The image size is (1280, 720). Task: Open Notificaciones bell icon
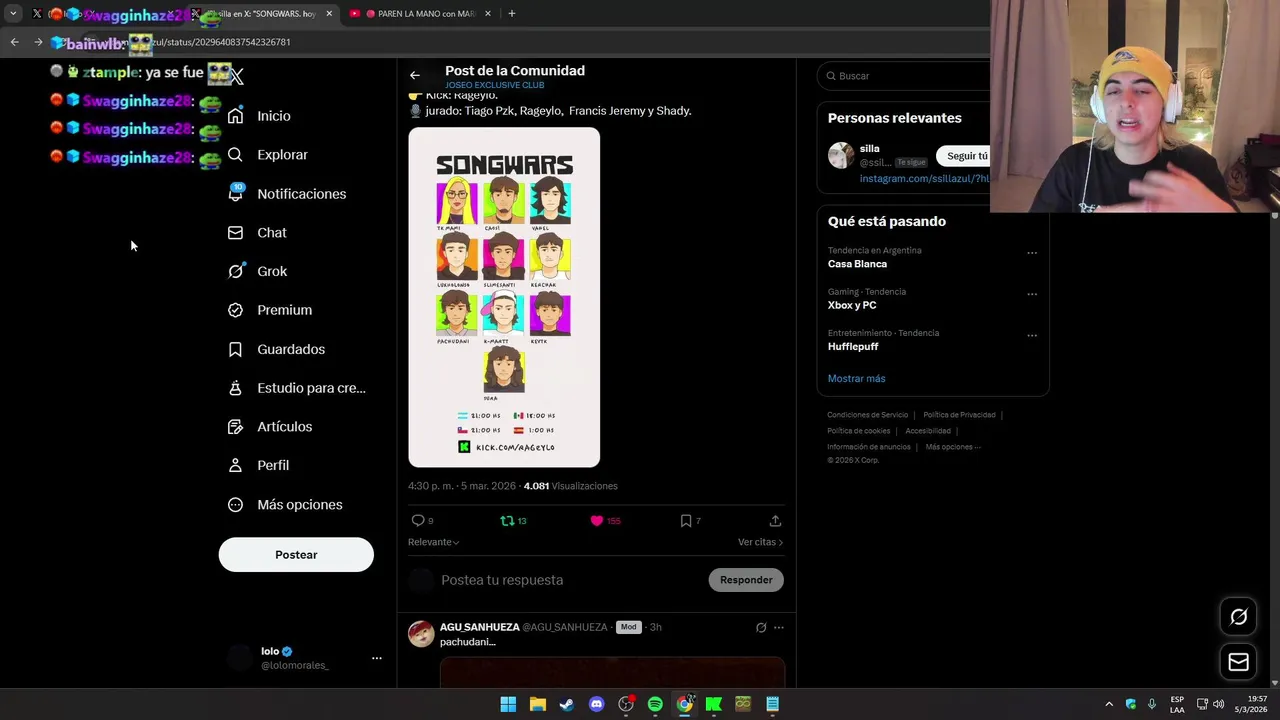click(235, 194)
